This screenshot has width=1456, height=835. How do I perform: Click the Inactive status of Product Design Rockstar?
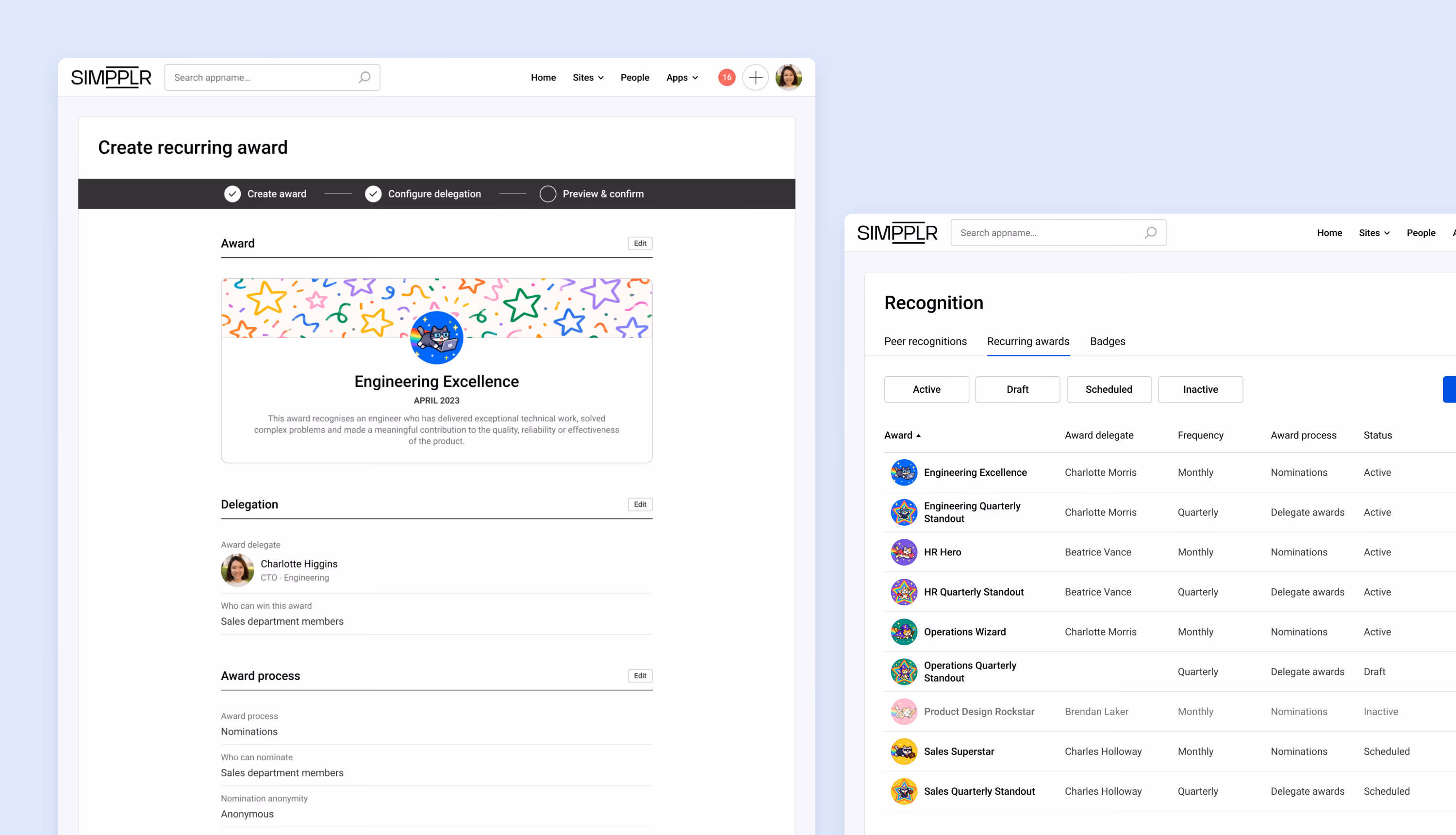coord(1381,712)
